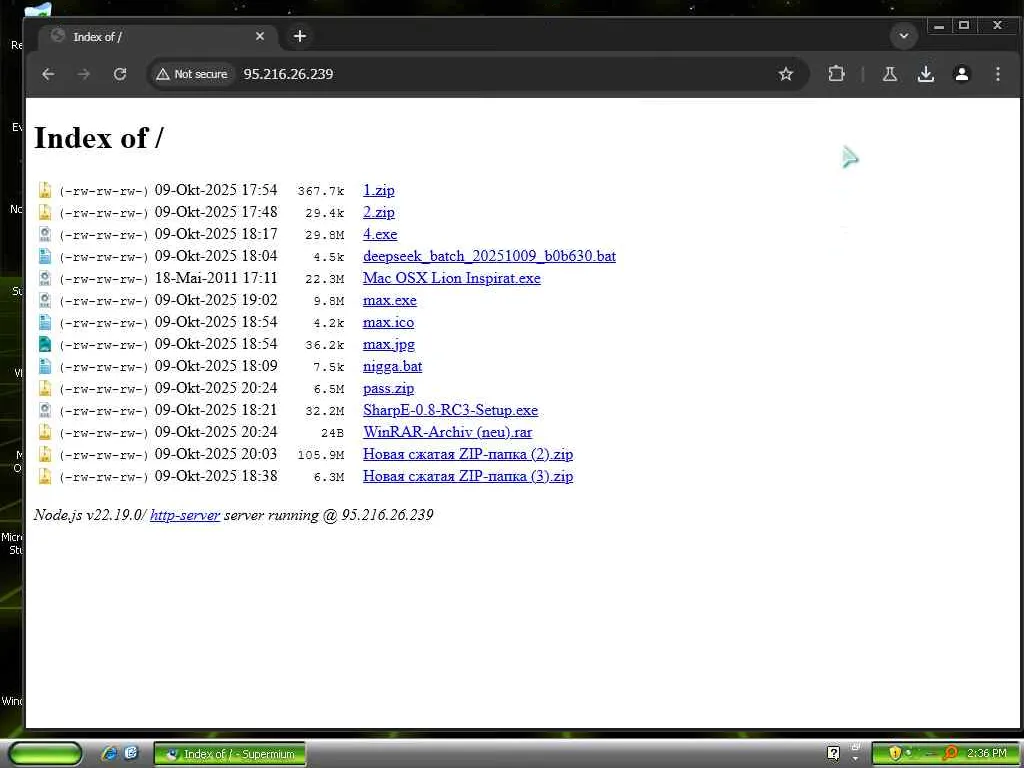The height and width of the screenshot is (768, 1024).
Task: Click the executable icon beside 4.exe
Action: tap(44, 234)
